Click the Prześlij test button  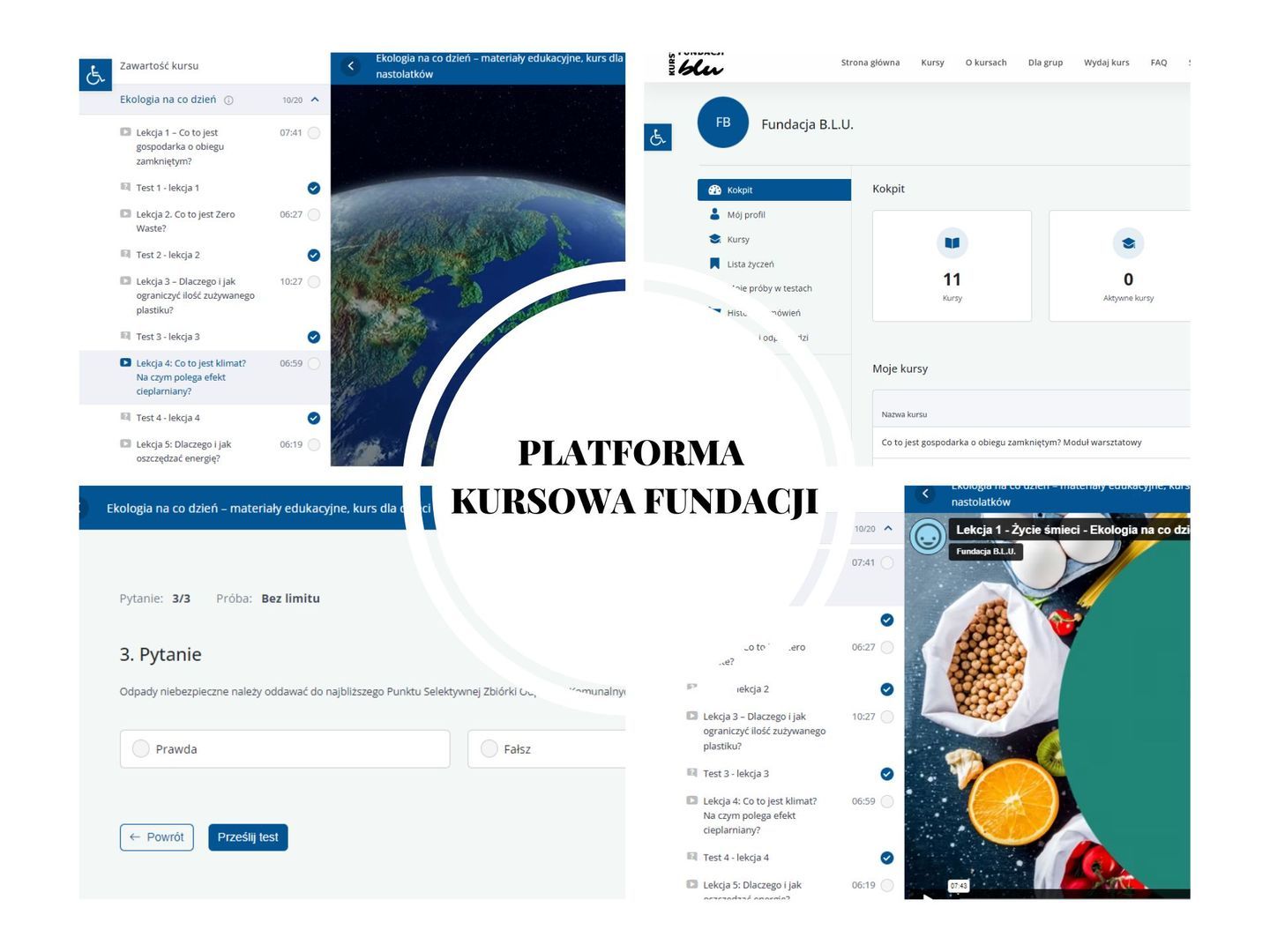tap(248, 837)
